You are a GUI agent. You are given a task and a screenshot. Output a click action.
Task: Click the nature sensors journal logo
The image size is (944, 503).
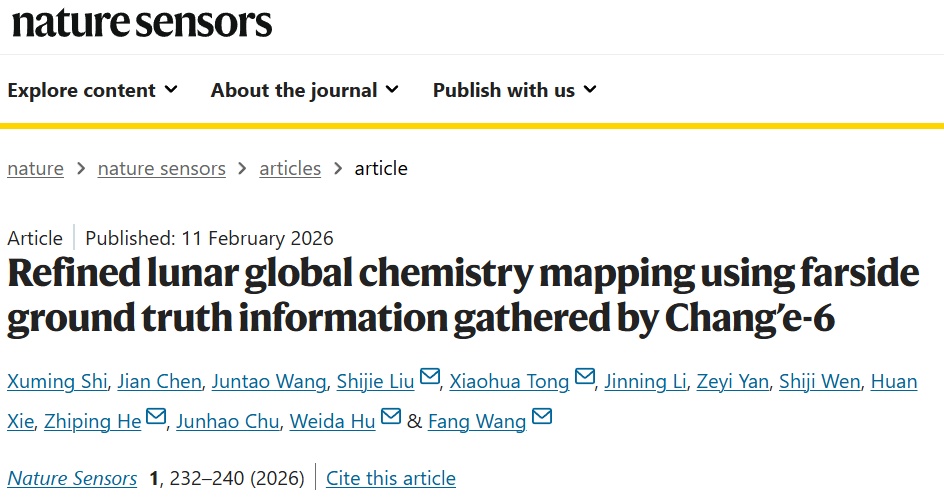point(141,23)
